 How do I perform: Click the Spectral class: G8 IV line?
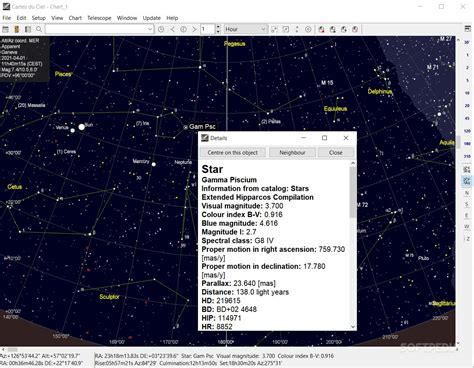coord(238,241)
